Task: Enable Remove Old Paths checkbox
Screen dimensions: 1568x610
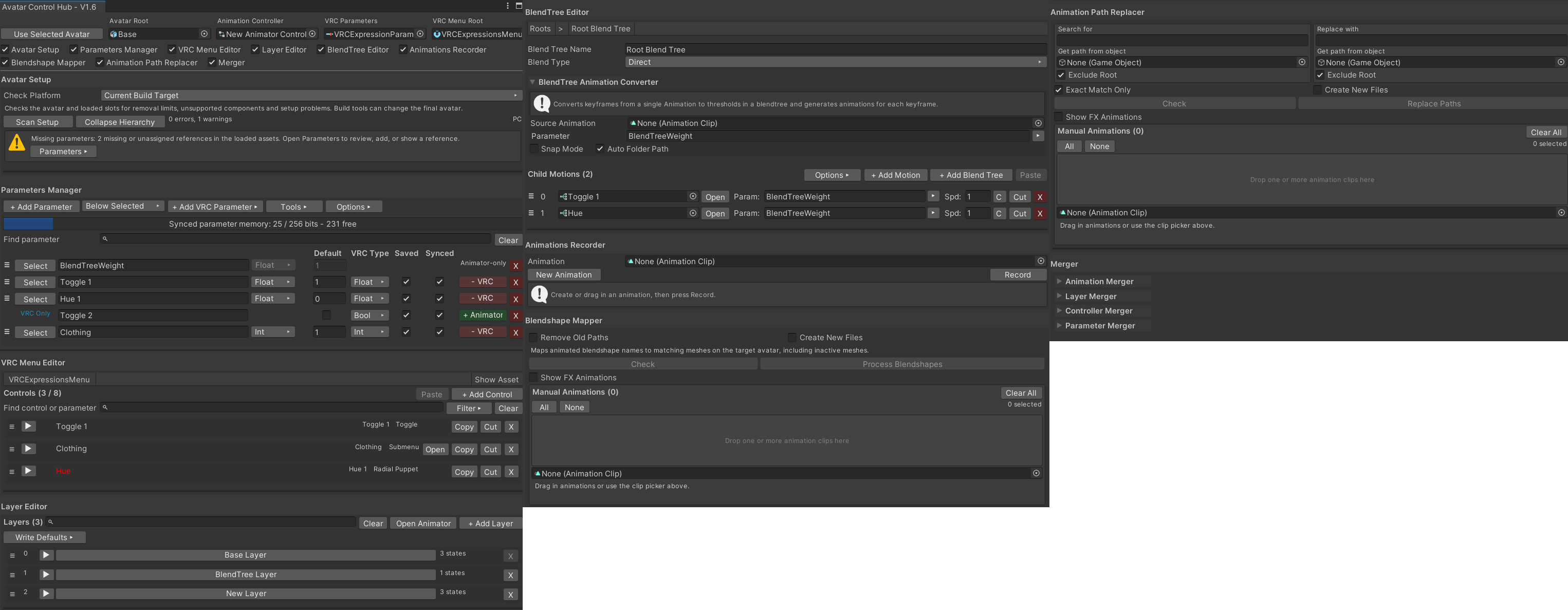Action: point(533,337)
